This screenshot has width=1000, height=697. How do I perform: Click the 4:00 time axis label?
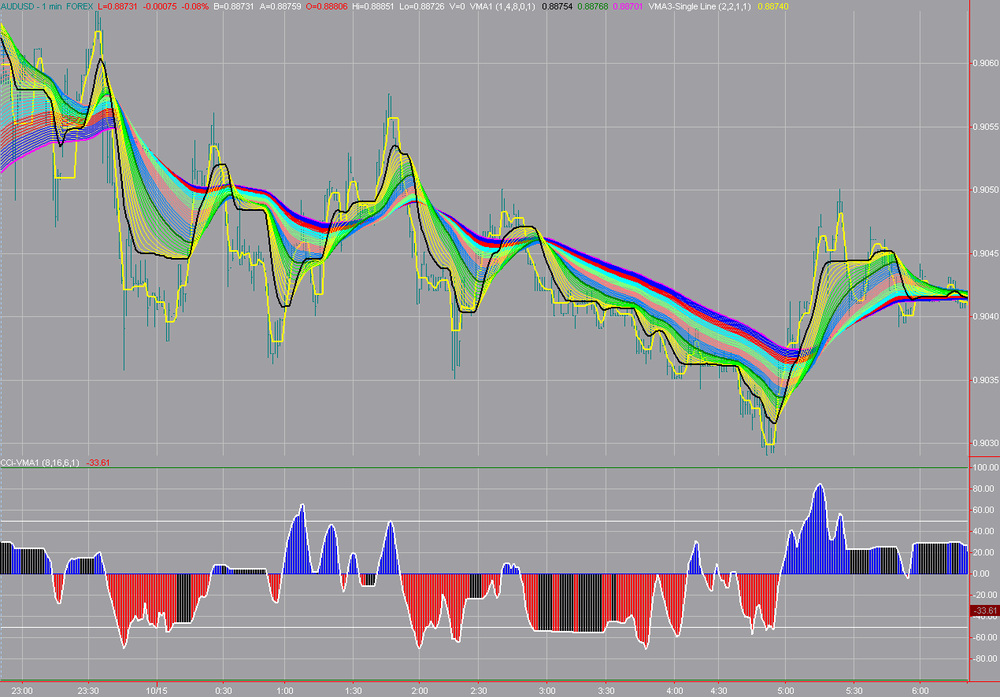click(675, 691)
